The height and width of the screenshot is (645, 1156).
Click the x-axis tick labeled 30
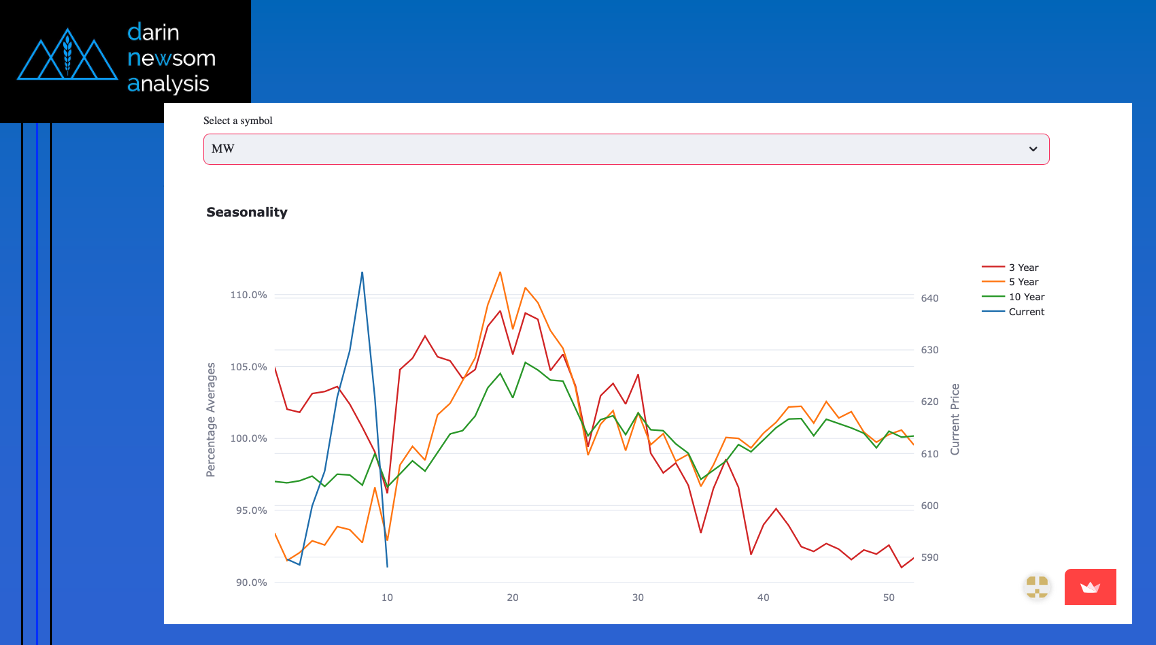click(638, 598)
